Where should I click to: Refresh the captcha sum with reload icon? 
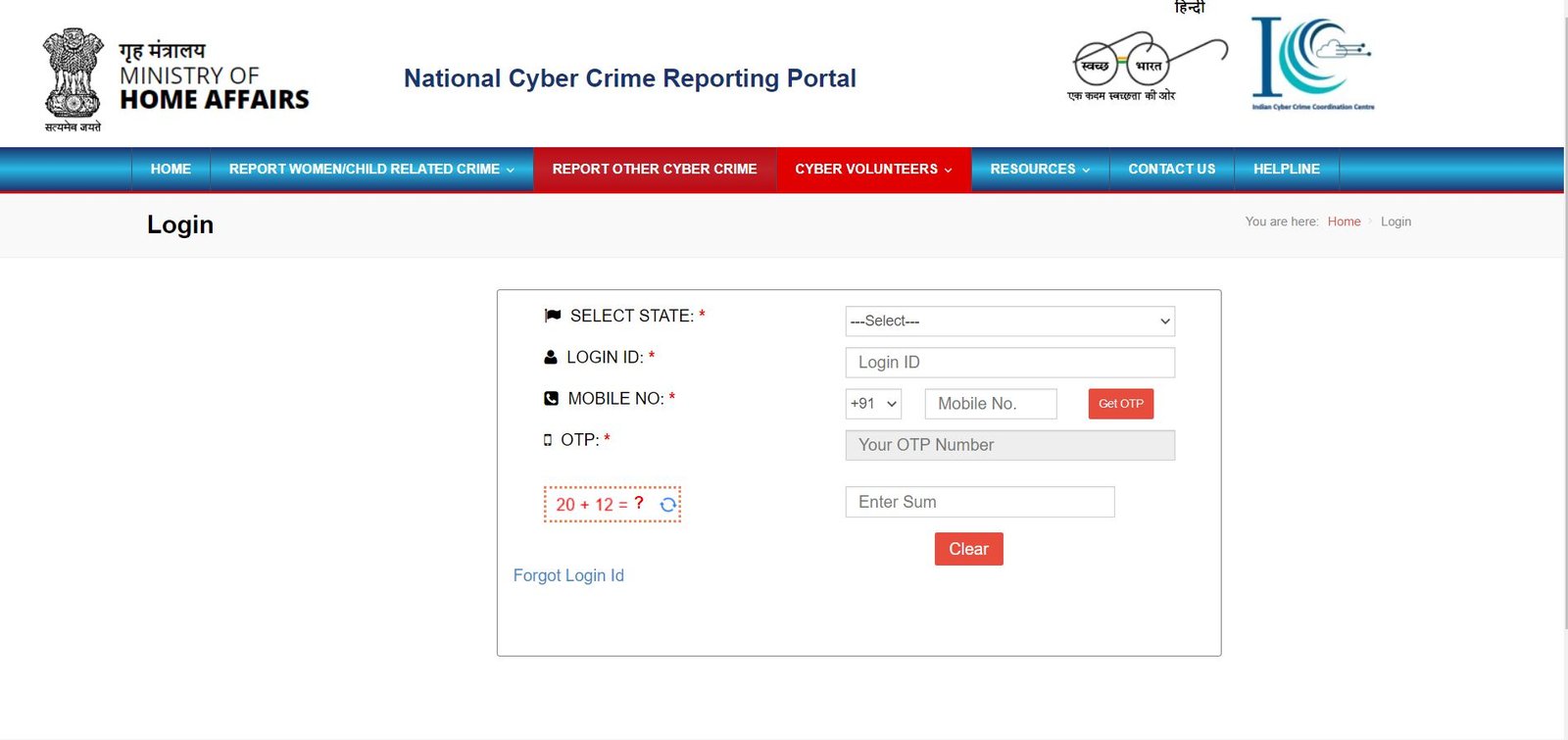pos(667,505)
